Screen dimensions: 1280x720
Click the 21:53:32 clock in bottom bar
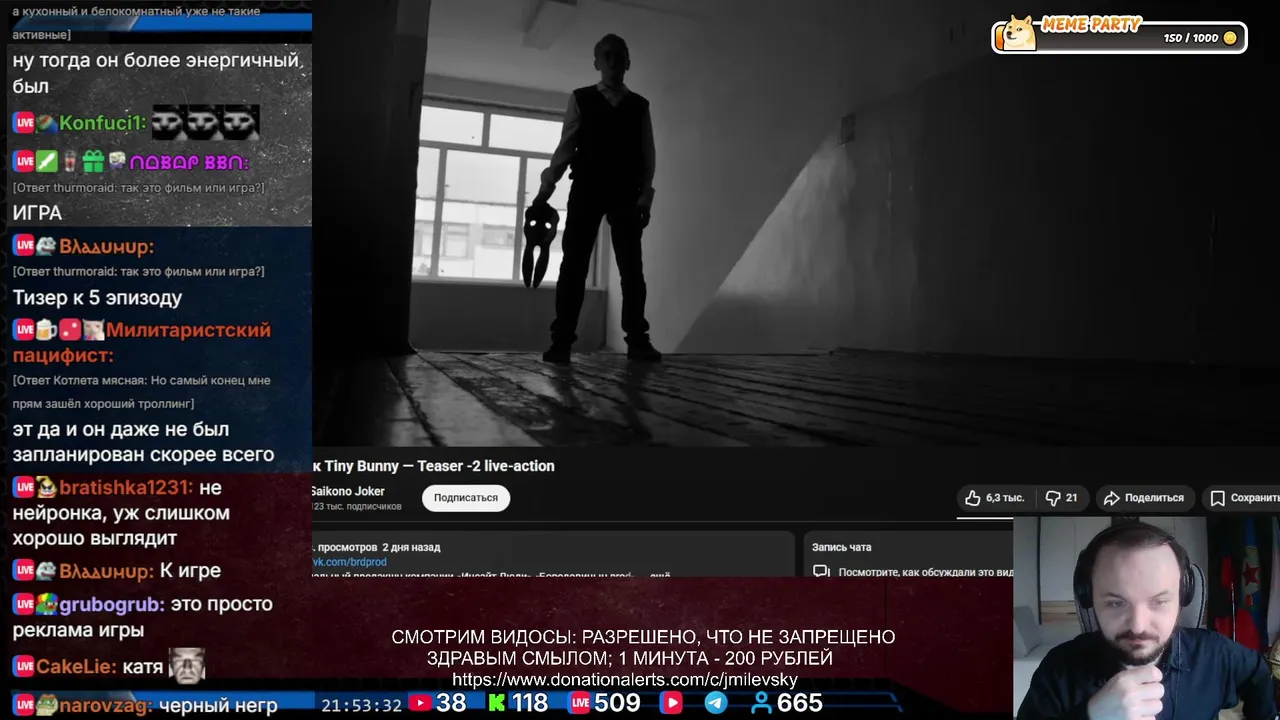361,705
